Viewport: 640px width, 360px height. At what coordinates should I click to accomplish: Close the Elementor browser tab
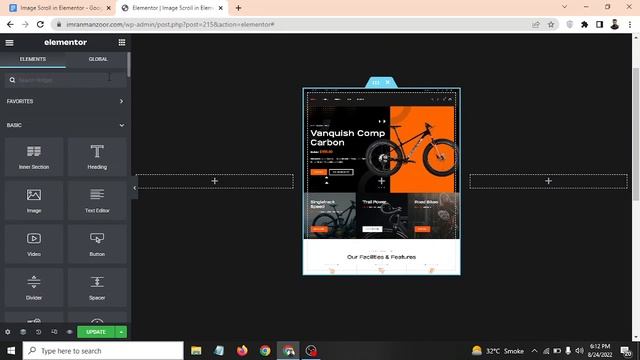[220, 8]
